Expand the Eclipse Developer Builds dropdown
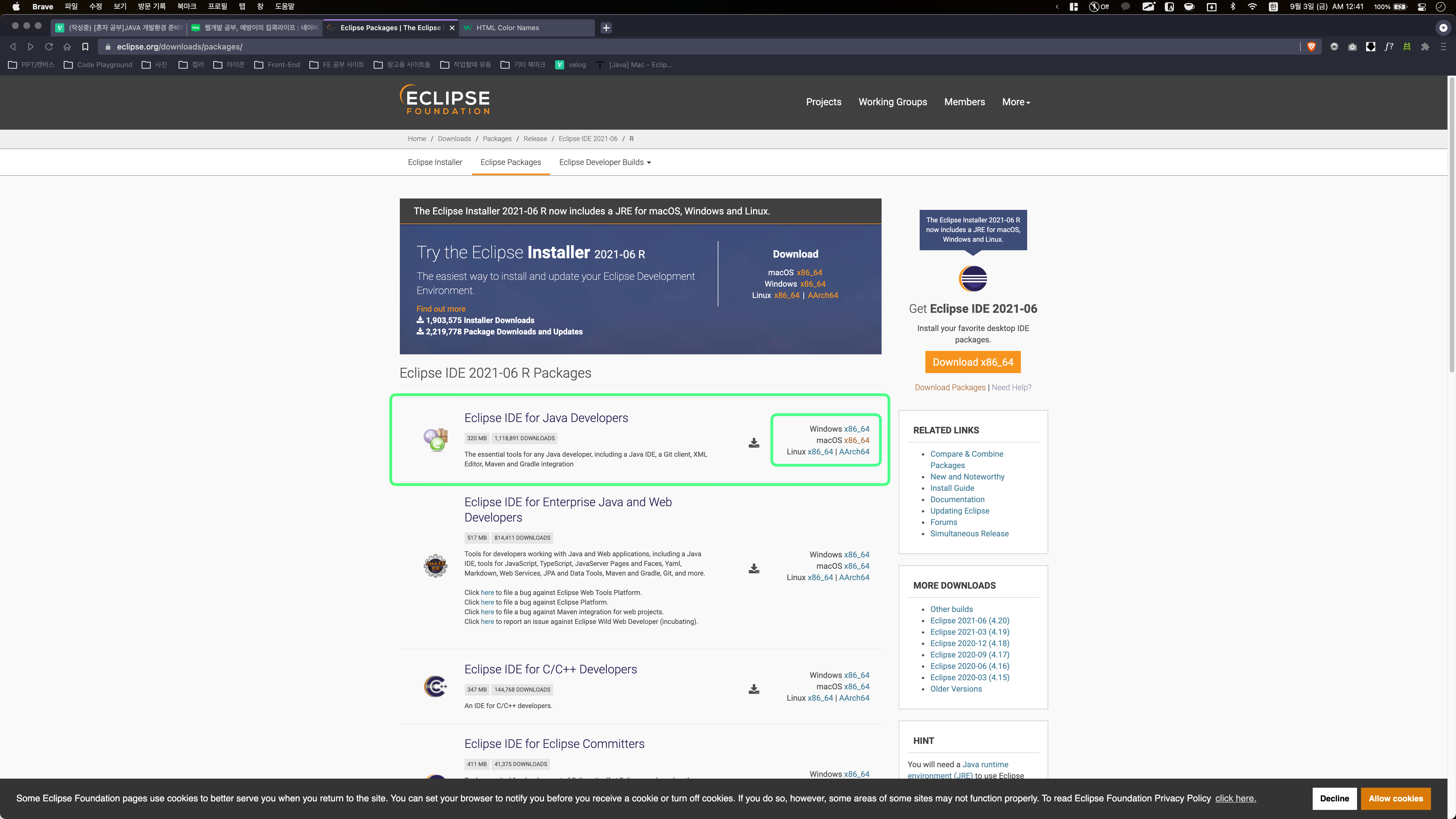This screenshot has height=819, width=1456. (x=605, y=162)
